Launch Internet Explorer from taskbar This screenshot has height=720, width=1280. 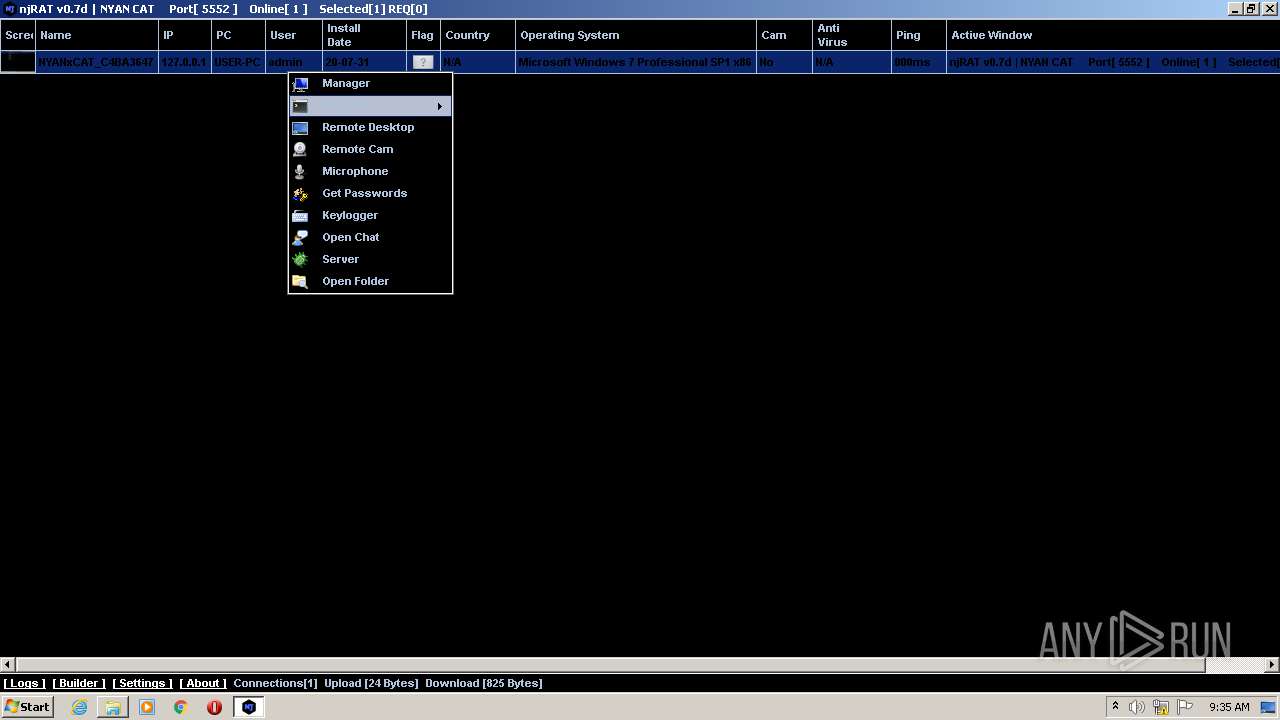tap(79, 707)
